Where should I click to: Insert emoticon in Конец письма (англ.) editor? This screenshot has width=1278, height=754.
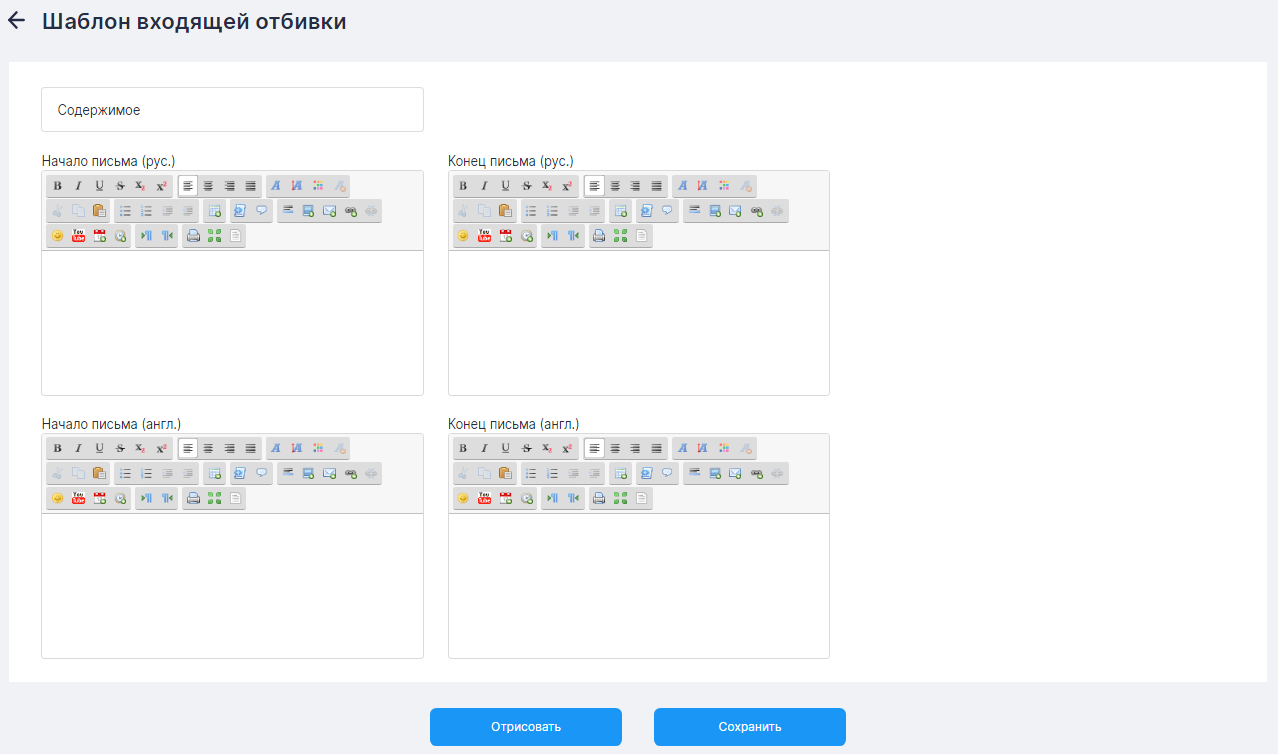pos(463,498)
